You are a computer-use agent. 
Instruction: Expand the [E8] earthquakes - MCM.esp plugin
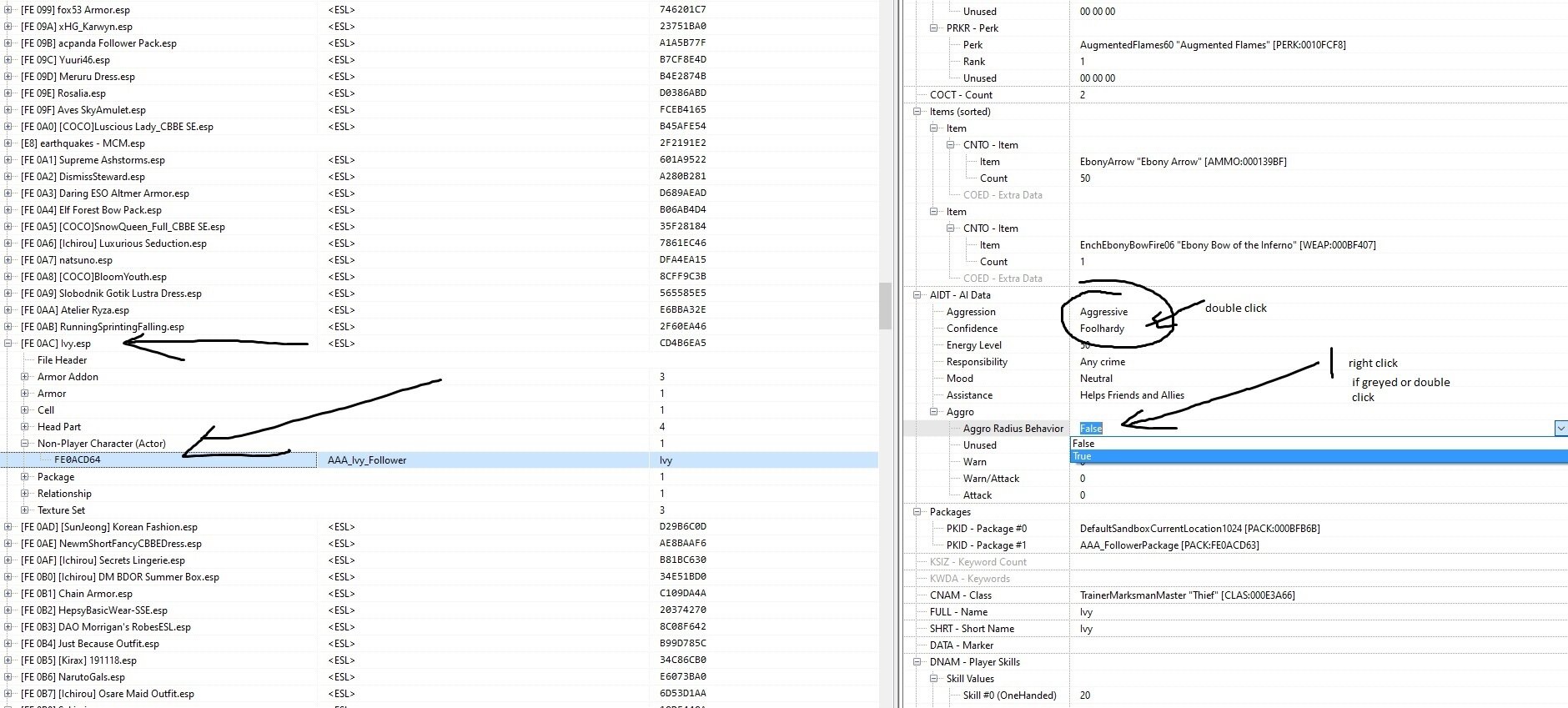point(8,143)
